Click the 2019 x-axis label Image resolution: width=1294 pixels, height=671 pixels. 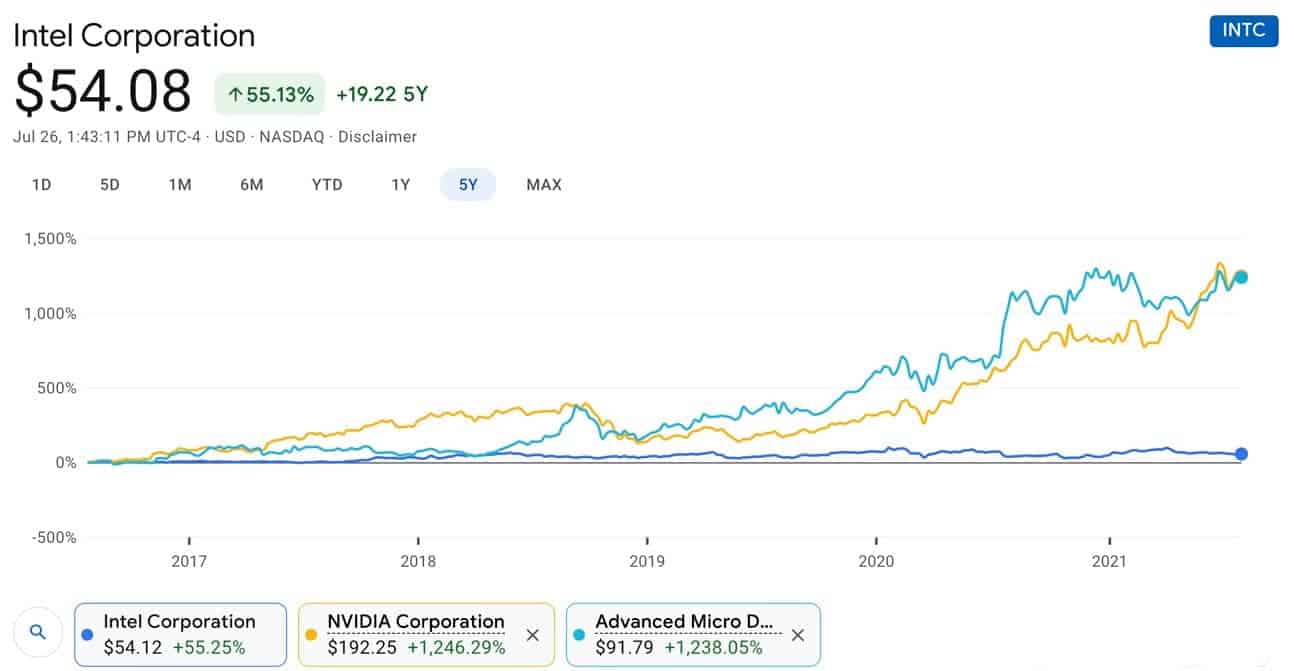pos(647,561)
